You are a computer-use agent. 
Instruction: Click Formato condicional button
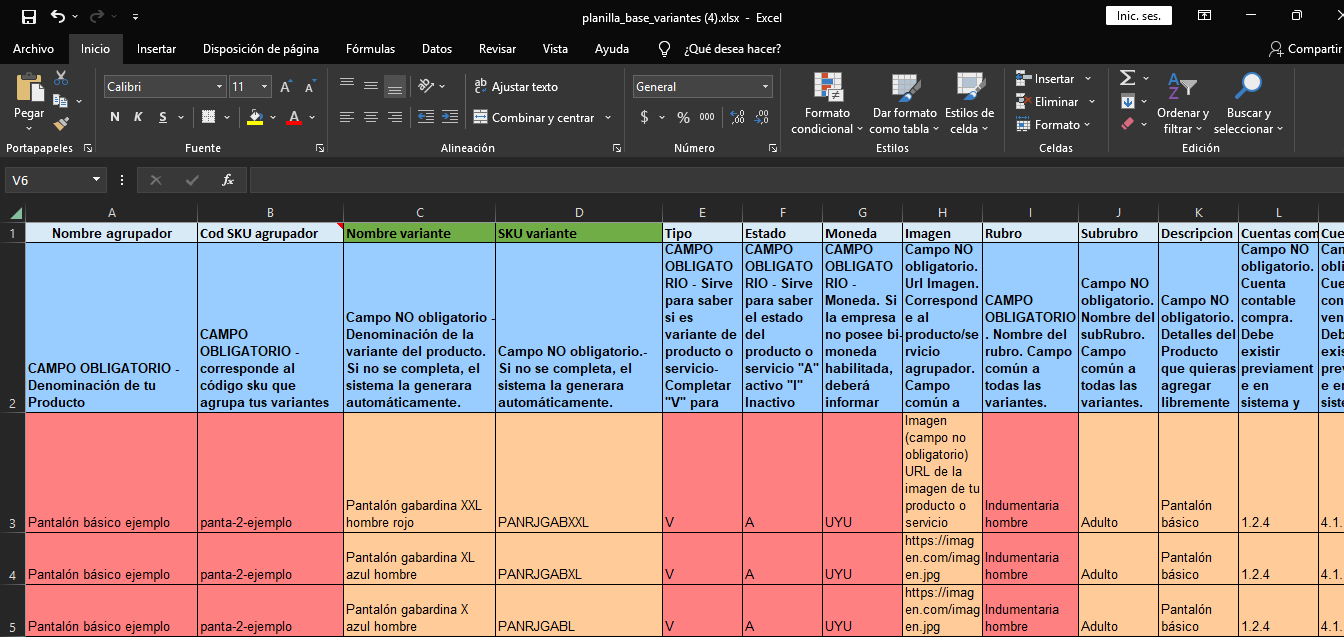pyautogui.click(x=829, y=103)
